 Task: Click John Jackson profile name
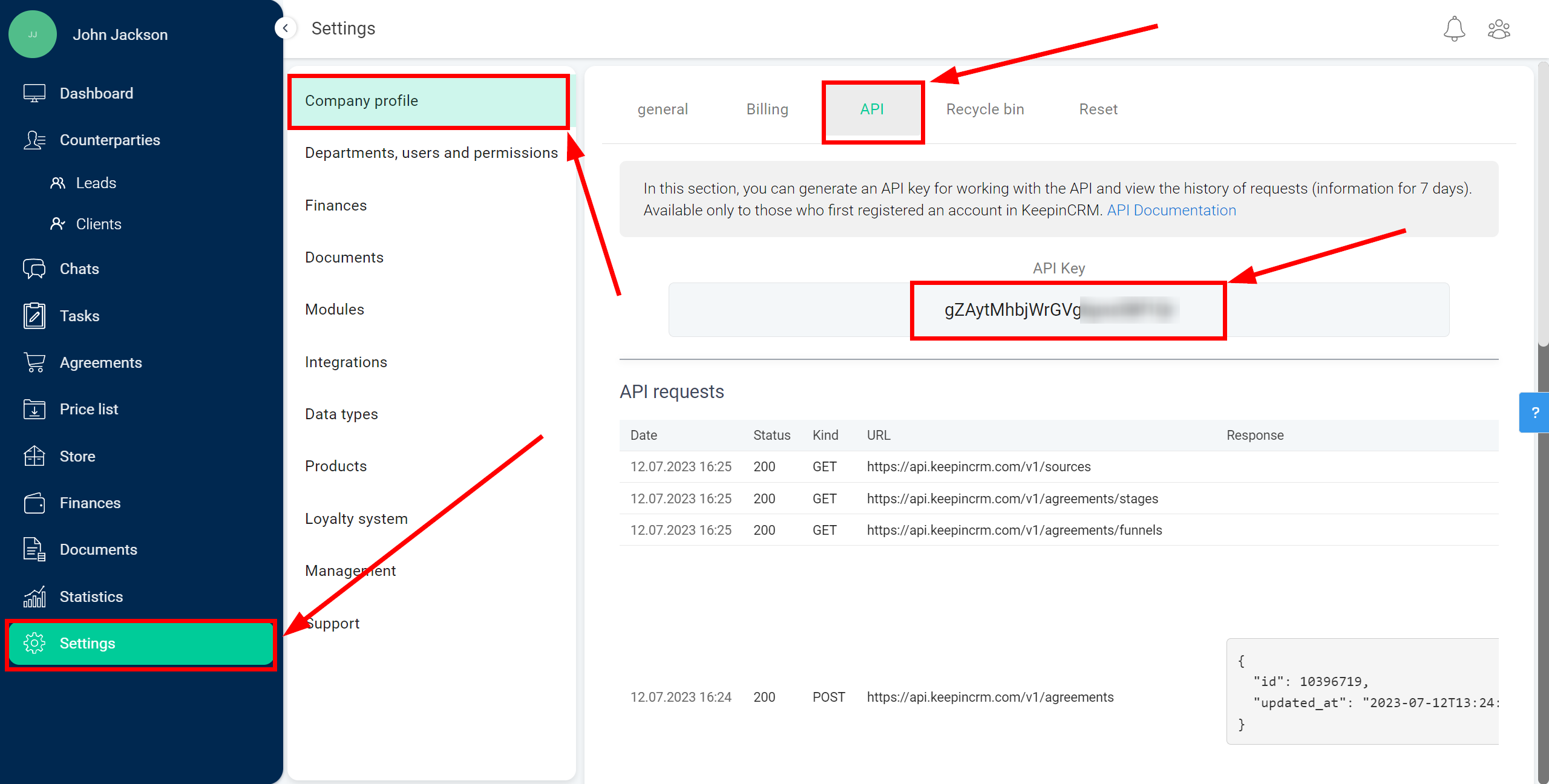click(x=120, y=34)
